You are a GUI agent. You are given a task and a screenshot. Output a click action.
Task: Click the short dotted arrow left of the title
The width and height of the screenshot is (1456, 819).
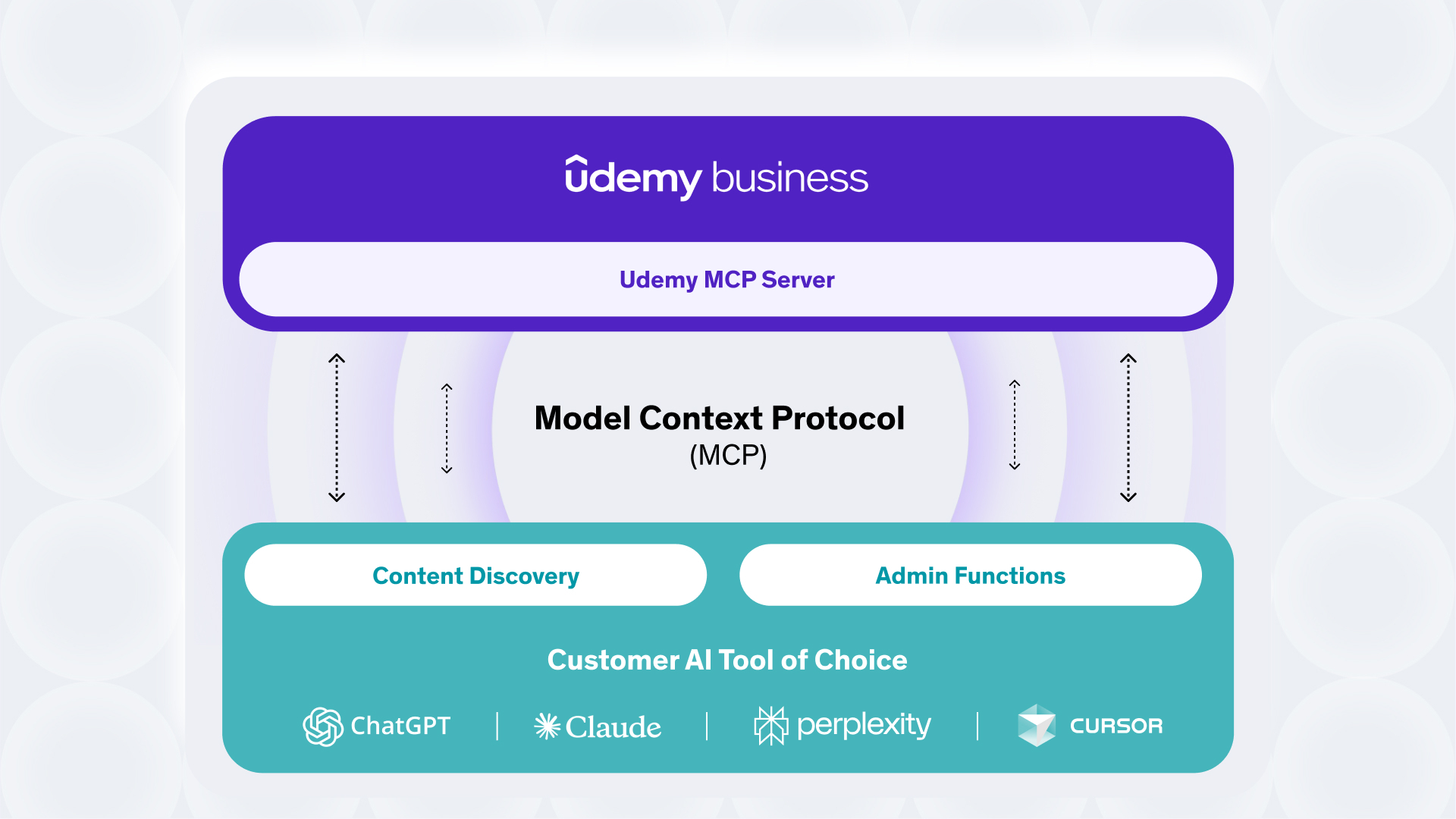click(x=447, y=428)
